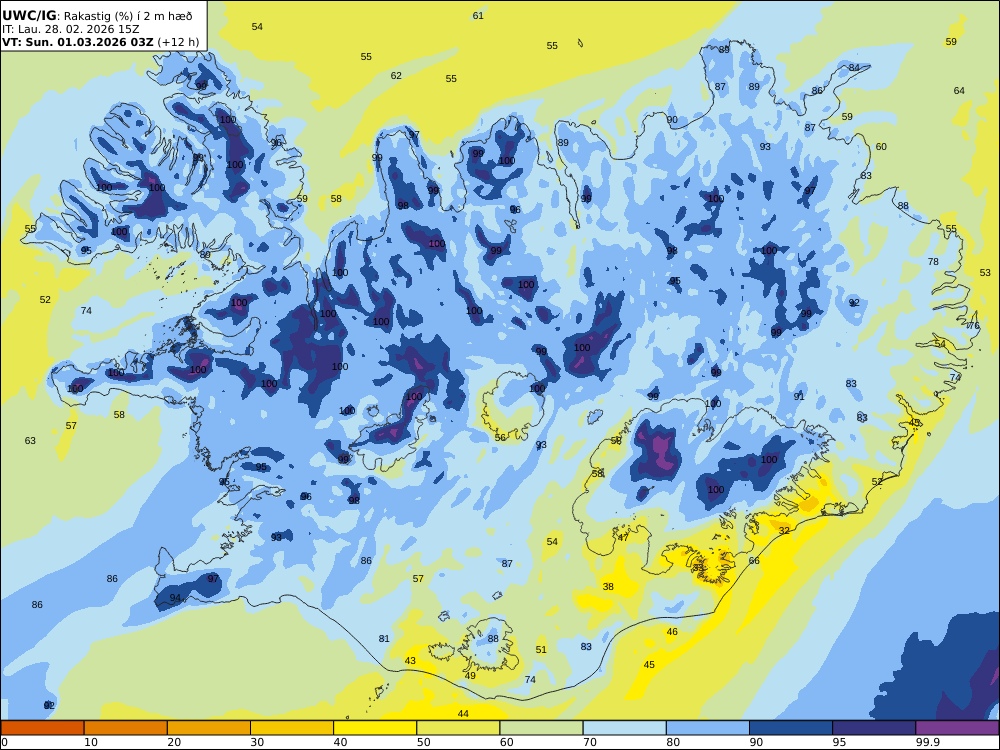Click the map value '43'
Screen dimensions: 1000x750
410,661
